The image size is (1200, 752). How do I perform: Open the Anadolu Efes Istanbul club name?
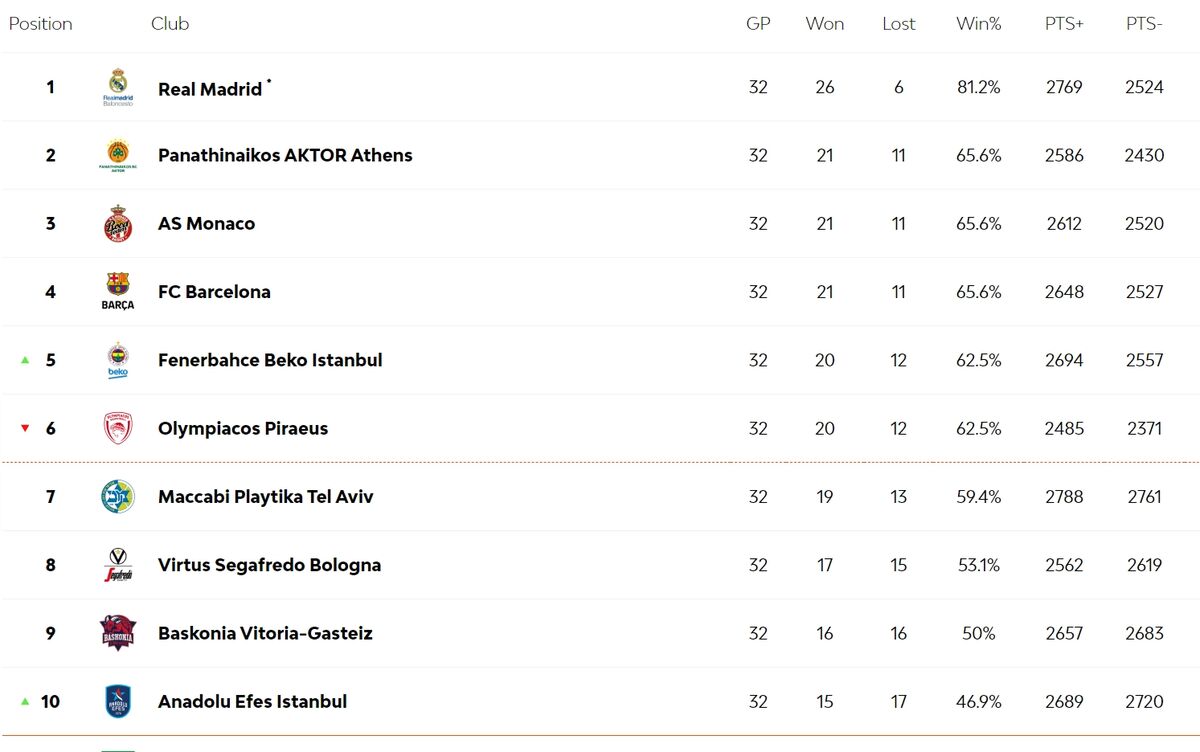[253, 702]
